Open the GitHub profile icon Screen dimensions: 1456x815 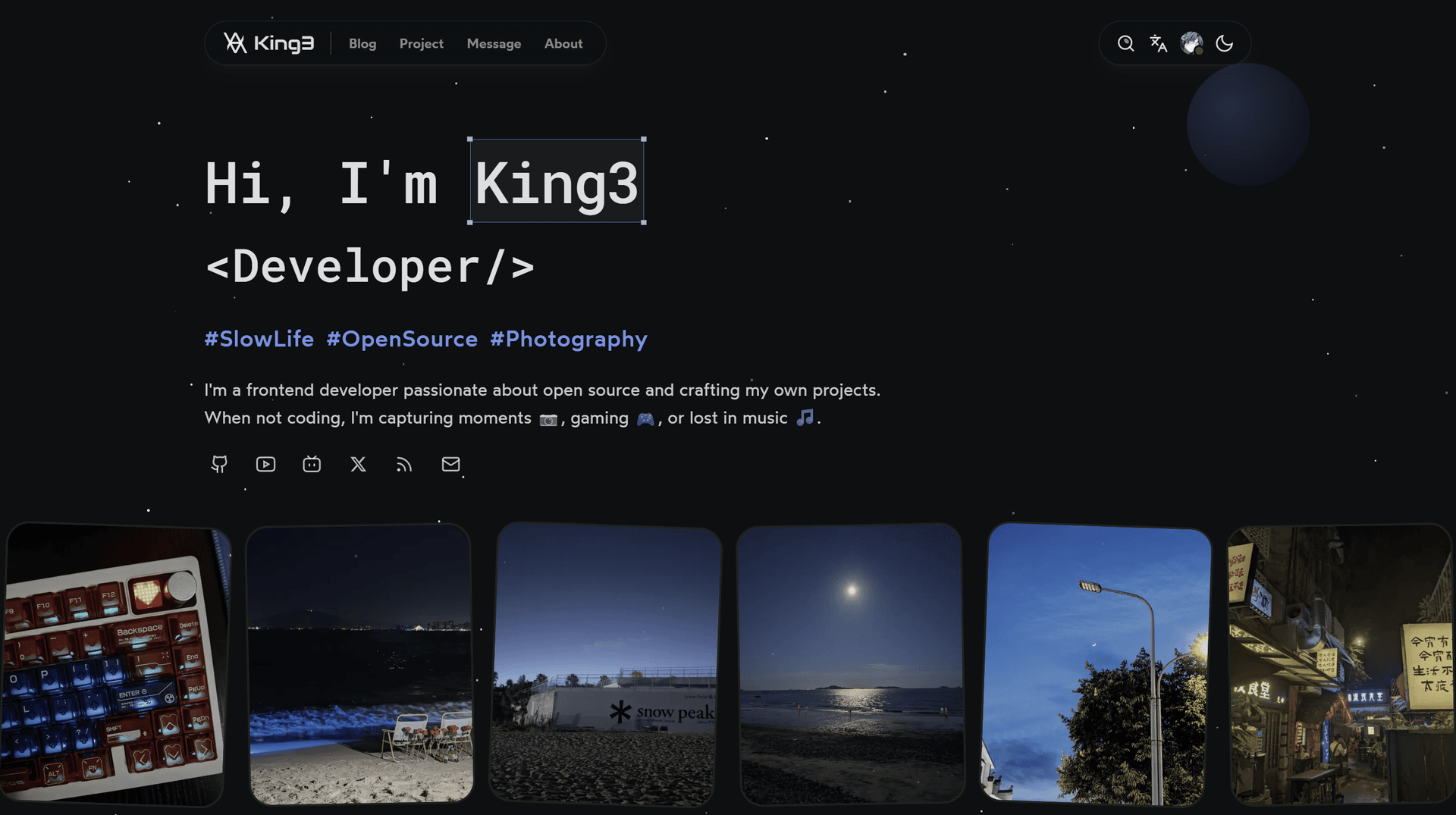pyautogui.click(x=219, y=464)
